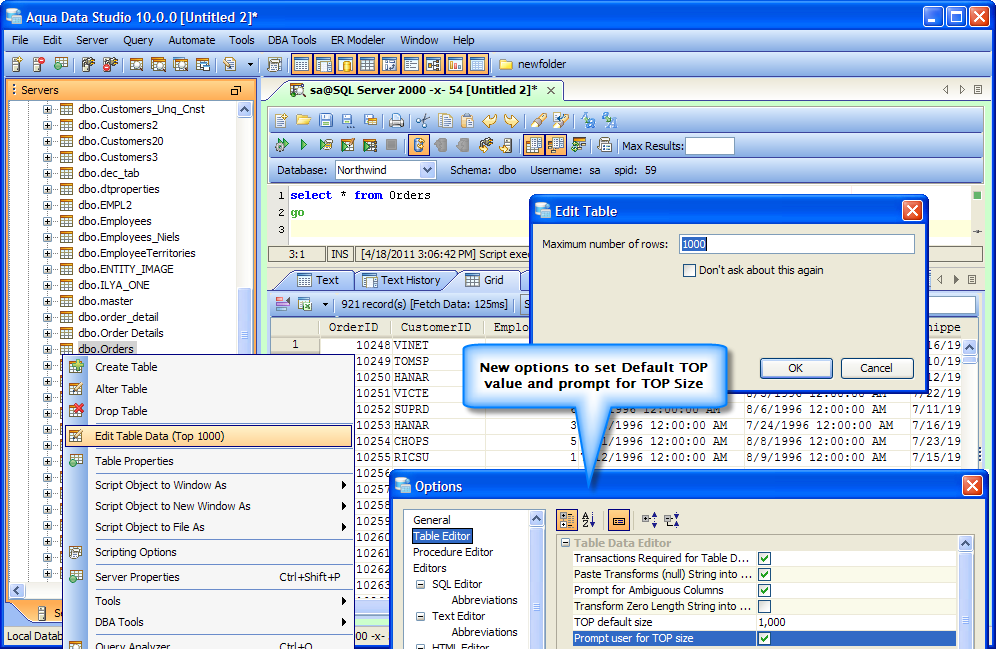Click the Options category list scroll-up arrow
This screenshot has width=996, height=649.
[x=536, y=519]
